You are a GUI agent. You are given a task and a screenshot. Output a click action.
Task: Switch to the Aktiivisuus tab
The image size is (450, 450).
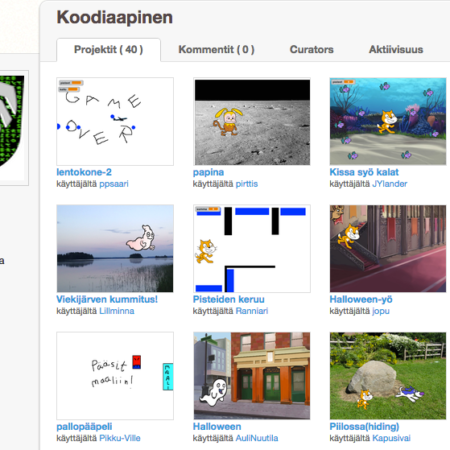(x=396, y=50)
